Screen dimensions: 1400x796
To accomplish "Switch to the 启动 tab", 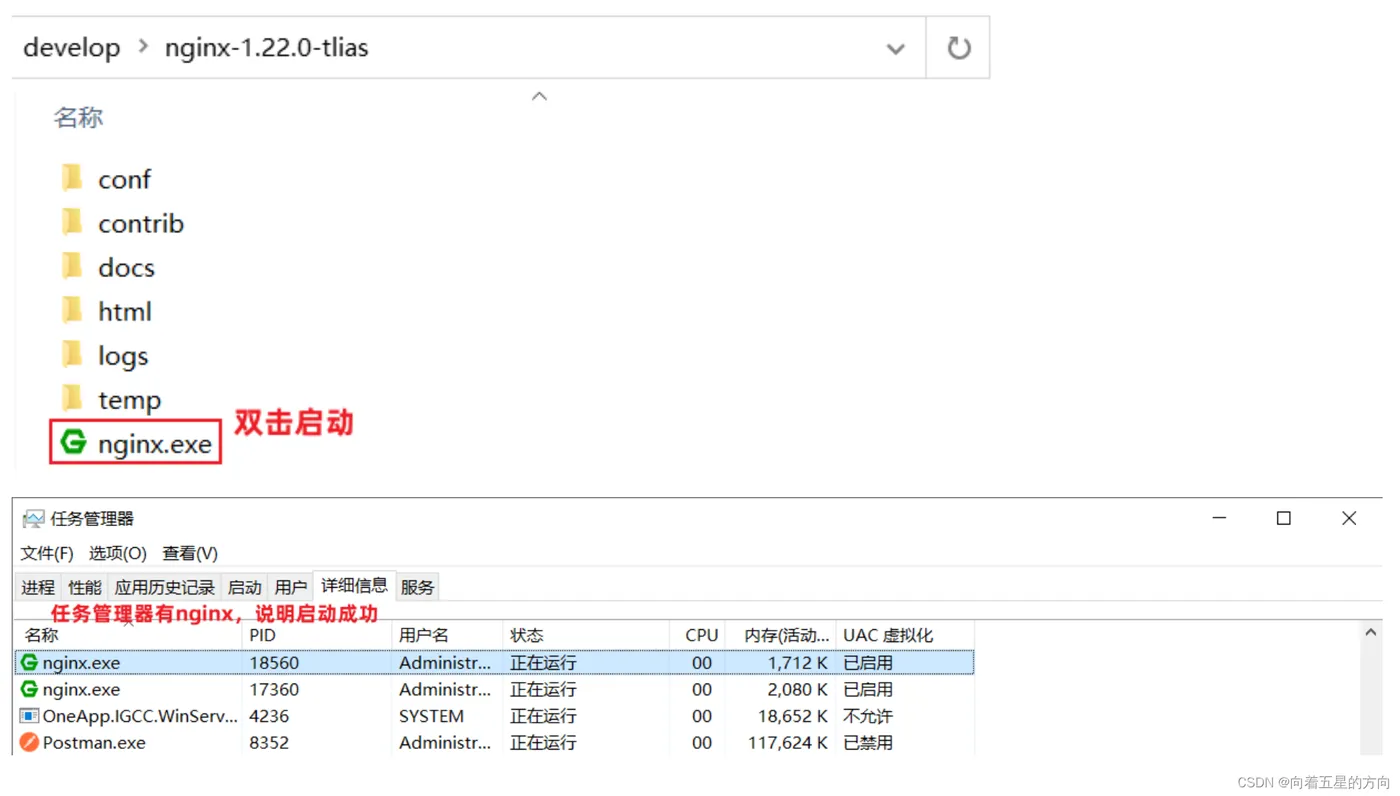I will pyautogui.click(x=245, y=587).
